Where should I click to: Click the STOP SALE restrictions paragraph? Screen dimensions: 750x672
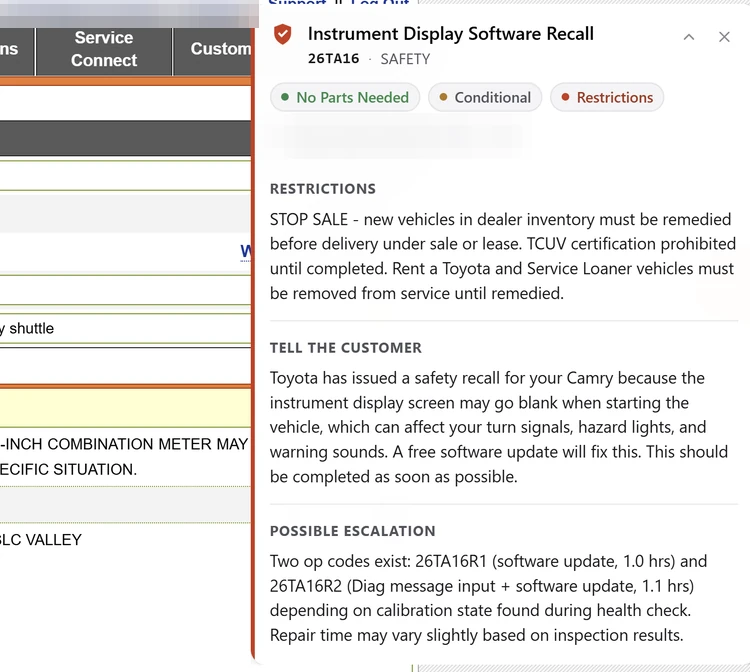503,256
